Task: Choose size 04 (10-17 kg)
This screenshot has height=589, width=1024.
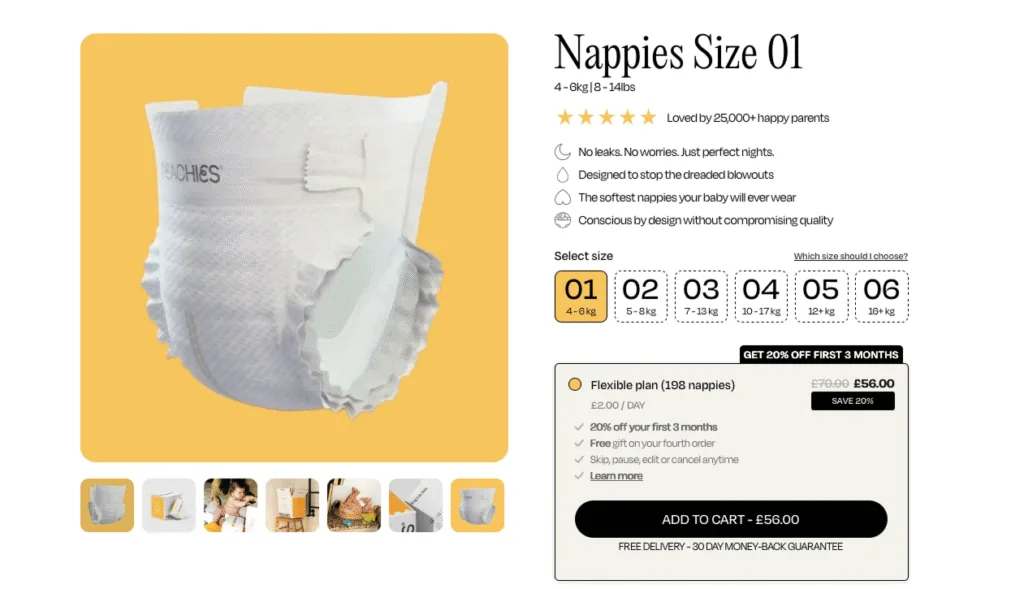Action: (x=761, y=296)
